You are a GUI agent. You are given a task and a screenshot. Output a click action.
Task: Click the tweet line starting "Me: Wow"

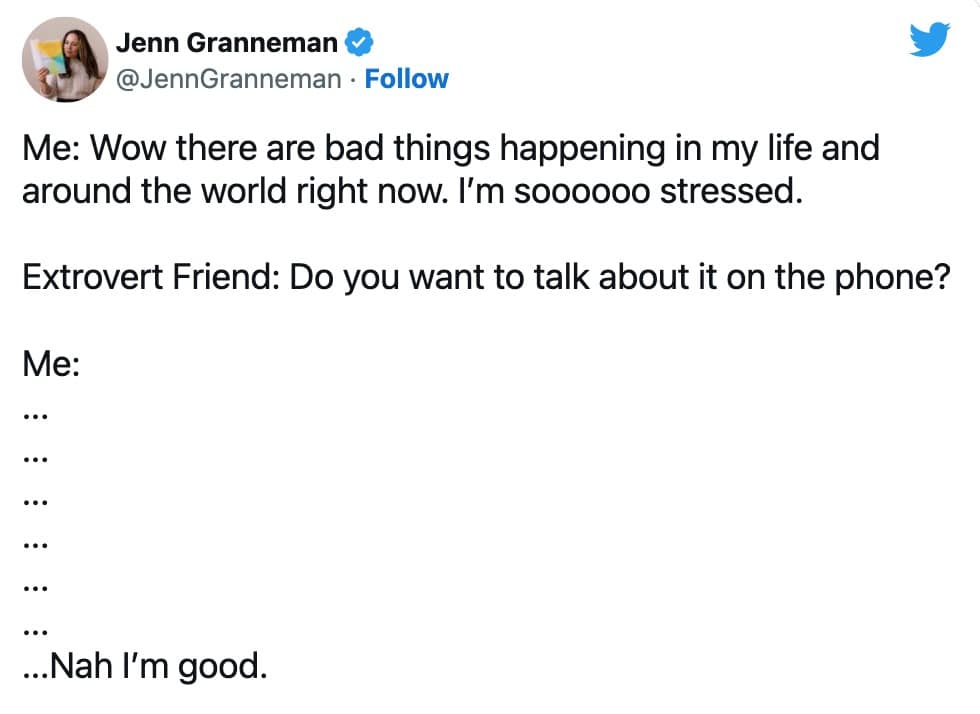click(450, 149)
